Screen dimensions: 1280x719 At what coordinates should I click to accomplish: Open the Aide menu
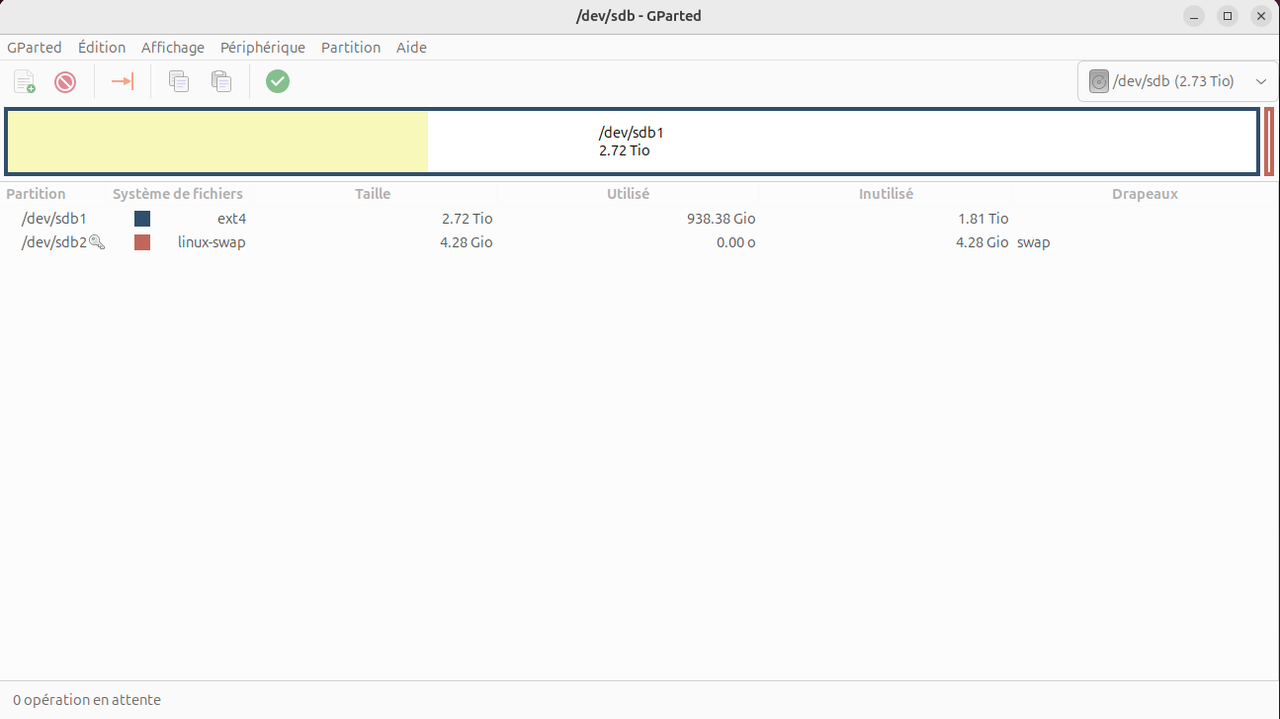(411, 47)
